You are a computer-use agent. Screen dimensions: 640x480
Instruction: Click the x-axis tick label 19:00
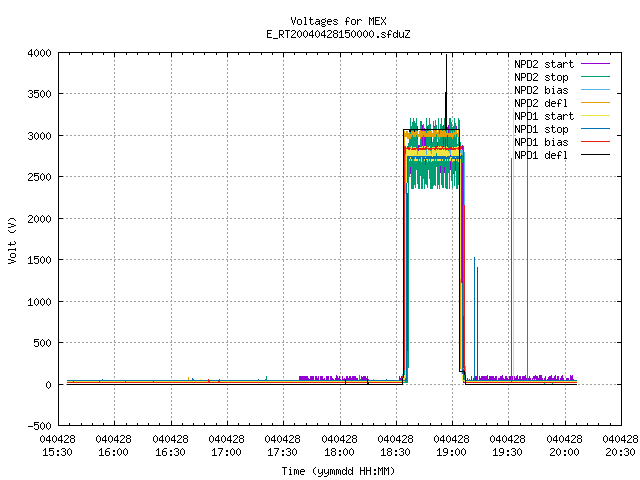tap(451, 453)
